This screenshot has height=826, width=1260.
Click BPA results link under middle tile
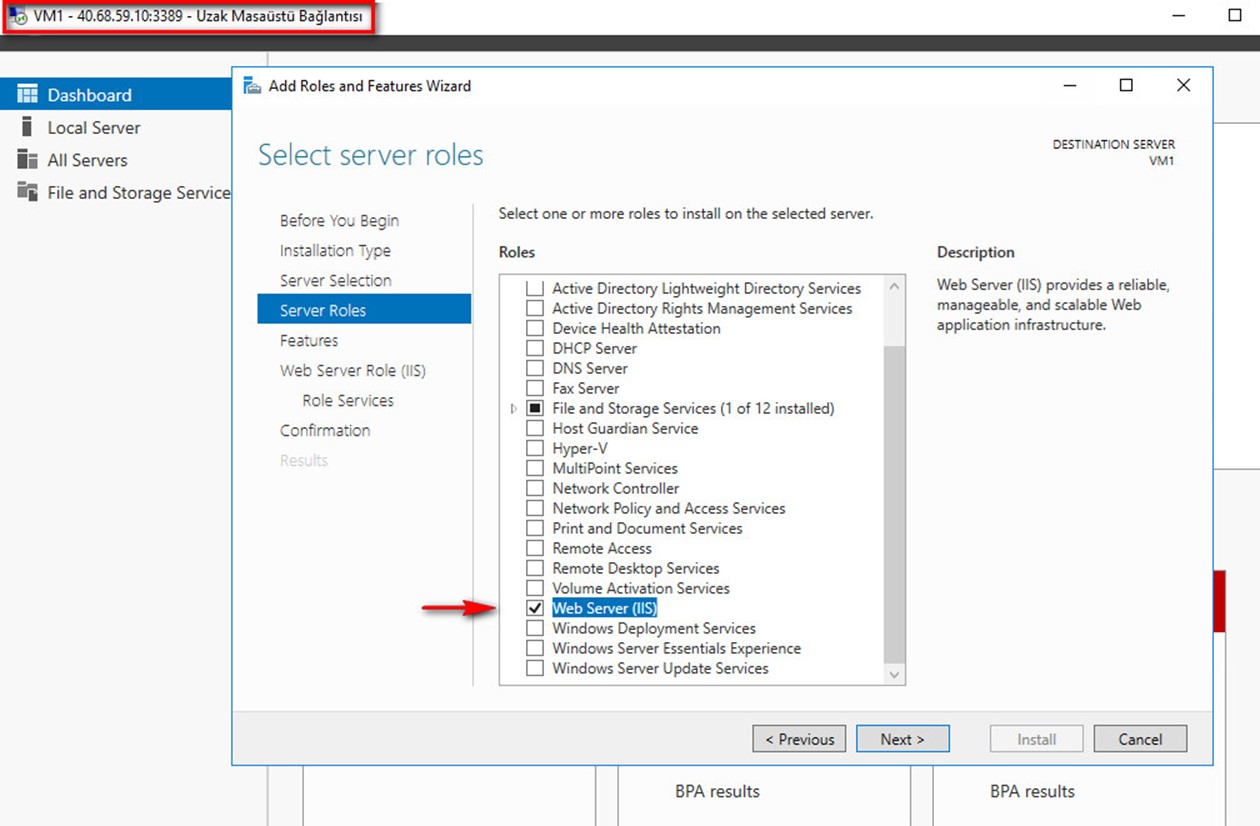point(717,791)
